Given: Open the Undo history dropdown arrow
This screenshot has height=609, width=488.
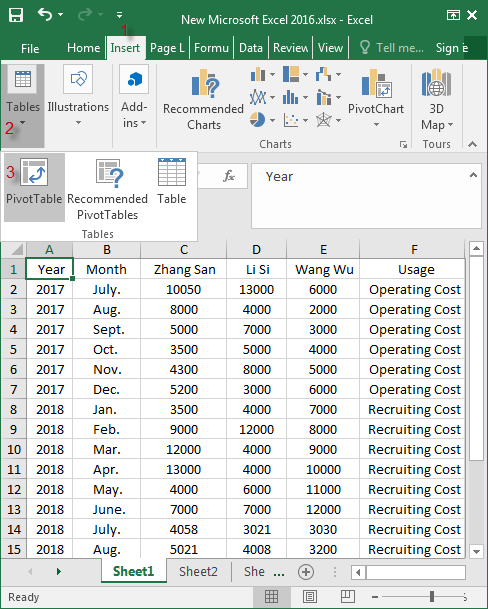Looking at the screenshot, I should pos(61,15).
